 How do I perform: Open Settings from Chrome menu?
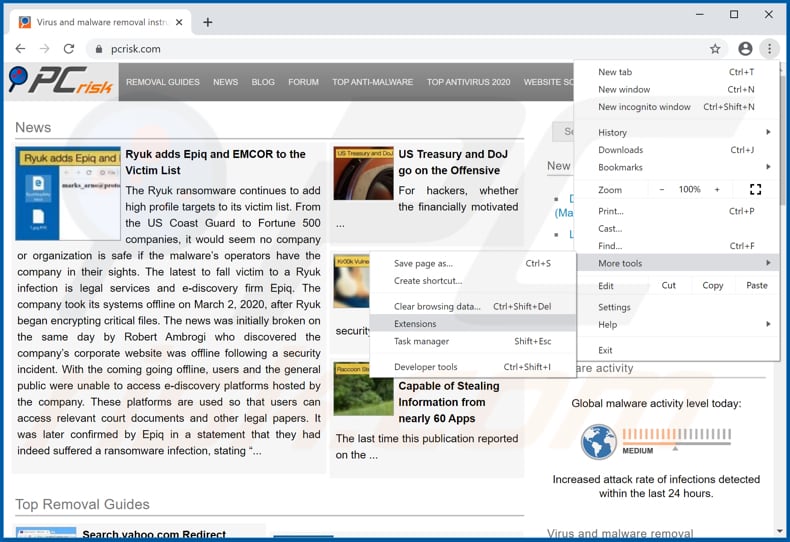coord(614,307)
